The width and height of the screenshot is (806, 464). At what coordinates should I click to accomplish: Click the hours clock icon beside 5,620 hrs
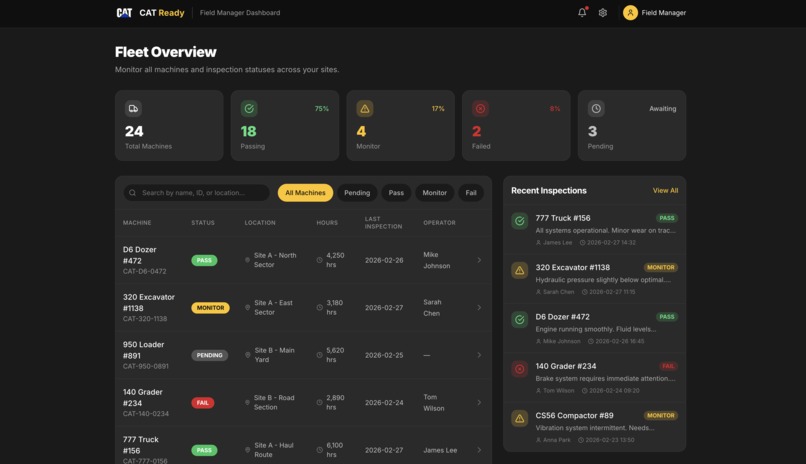tap(319, 355)
